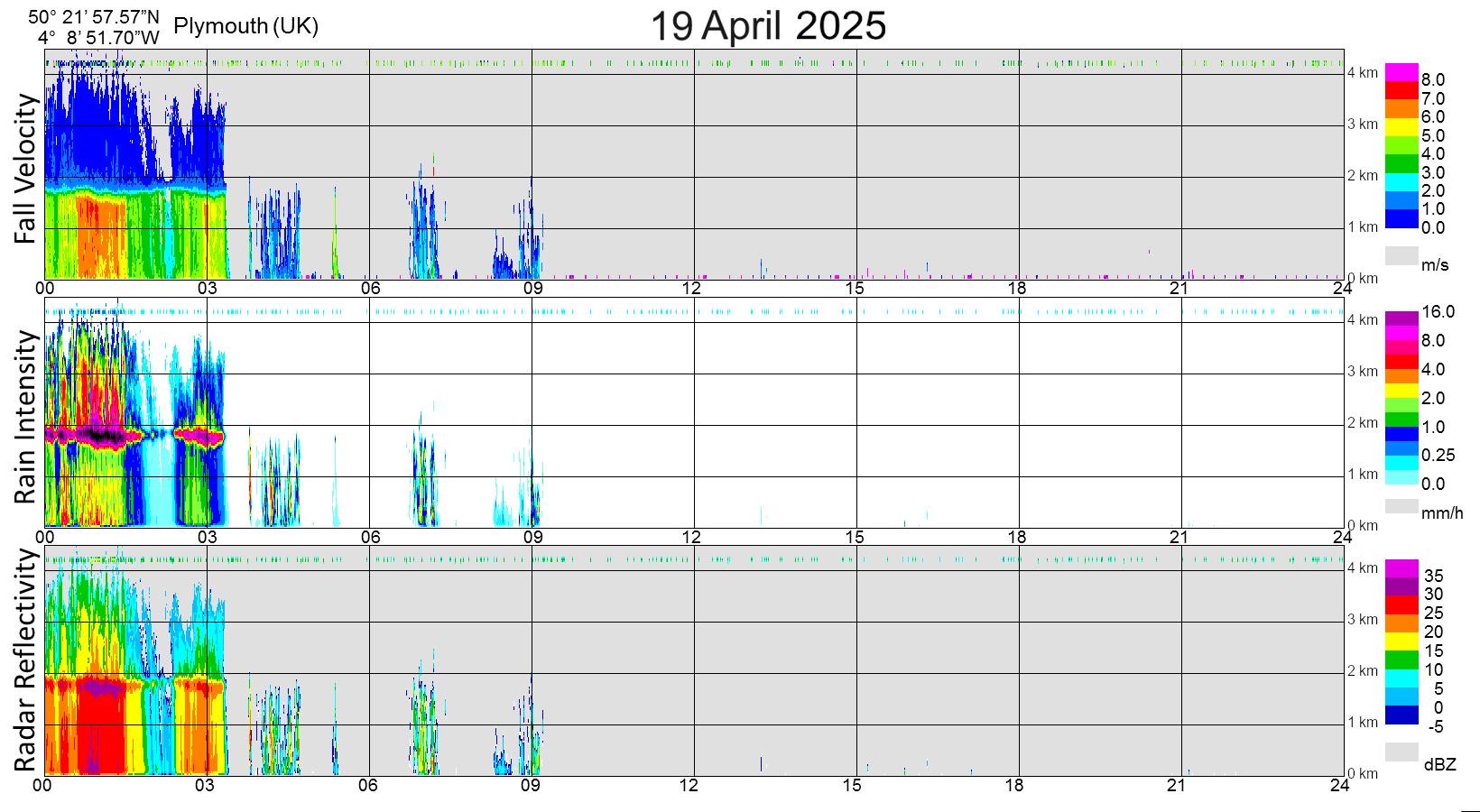Click the "Radar Reflectivity" panel label

click(24, 661)
